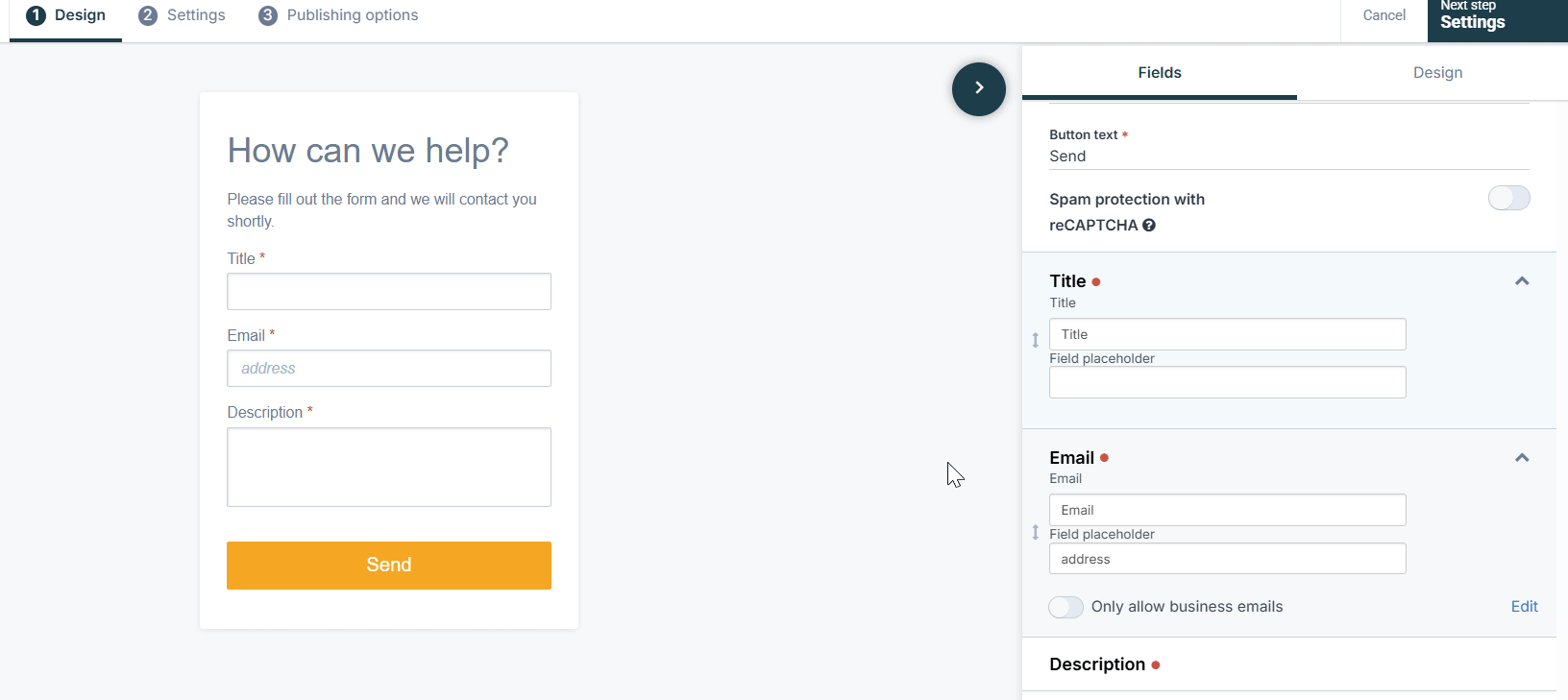Go to Next step Settings button
The height and width of the screenshot is (700, 1568).
[x=1497, y=19]
